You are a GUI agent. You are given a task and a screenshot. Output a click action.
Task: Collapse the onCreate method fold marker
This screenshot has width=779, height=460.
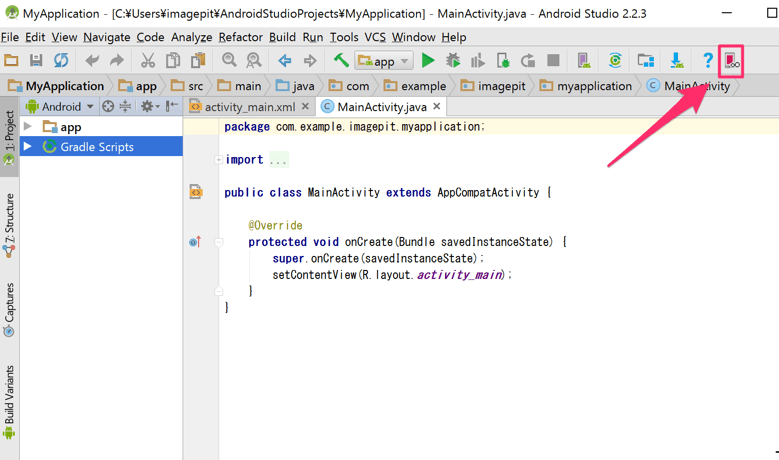pyautogui.click(x=219, y=242)
